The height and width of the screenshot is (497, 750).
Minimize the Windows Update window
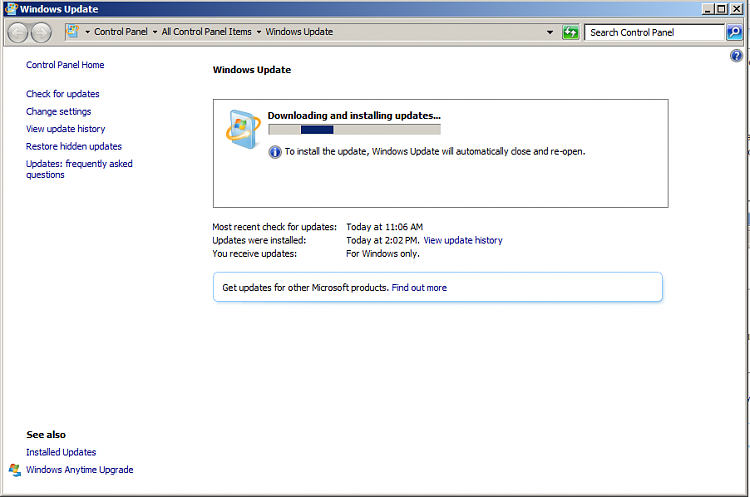(708, 9)
